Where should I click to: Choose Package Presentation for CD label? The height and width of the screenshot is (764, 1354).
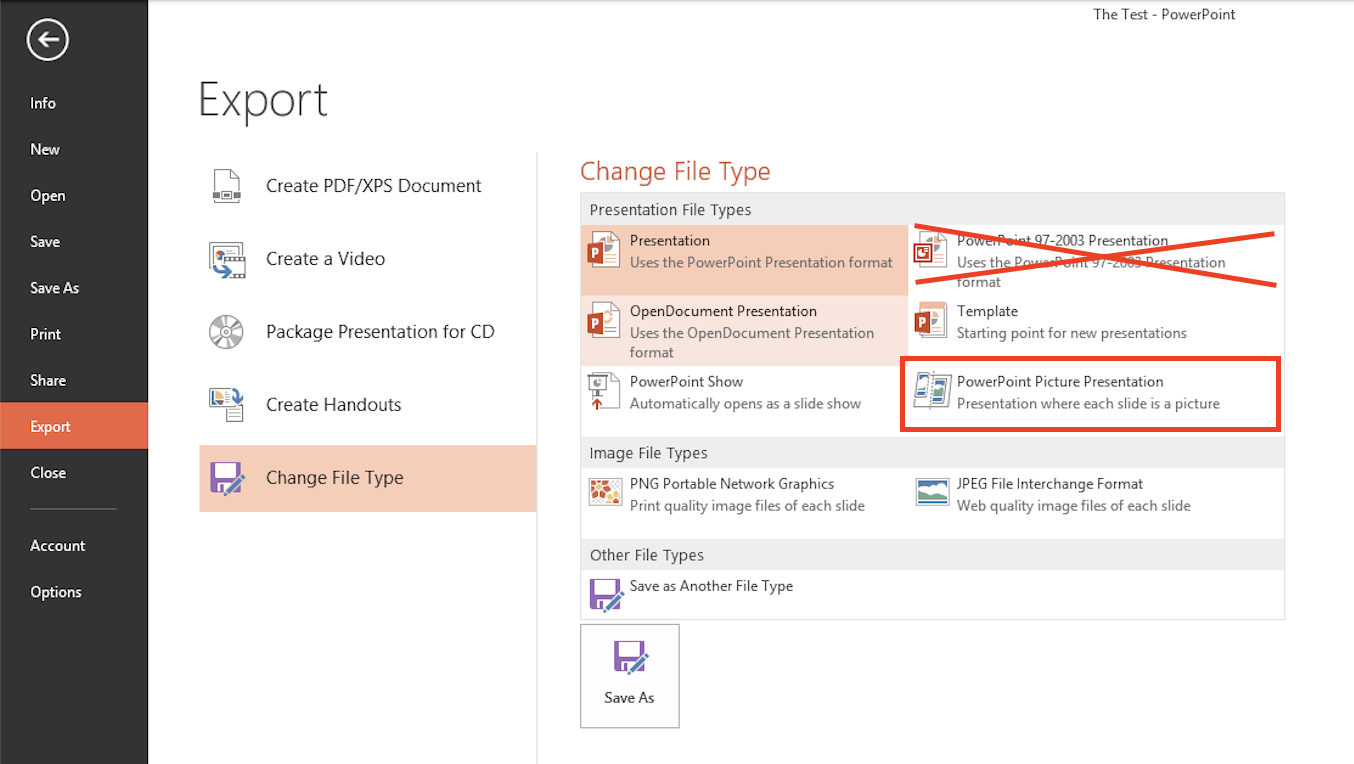tap(380, 332)
